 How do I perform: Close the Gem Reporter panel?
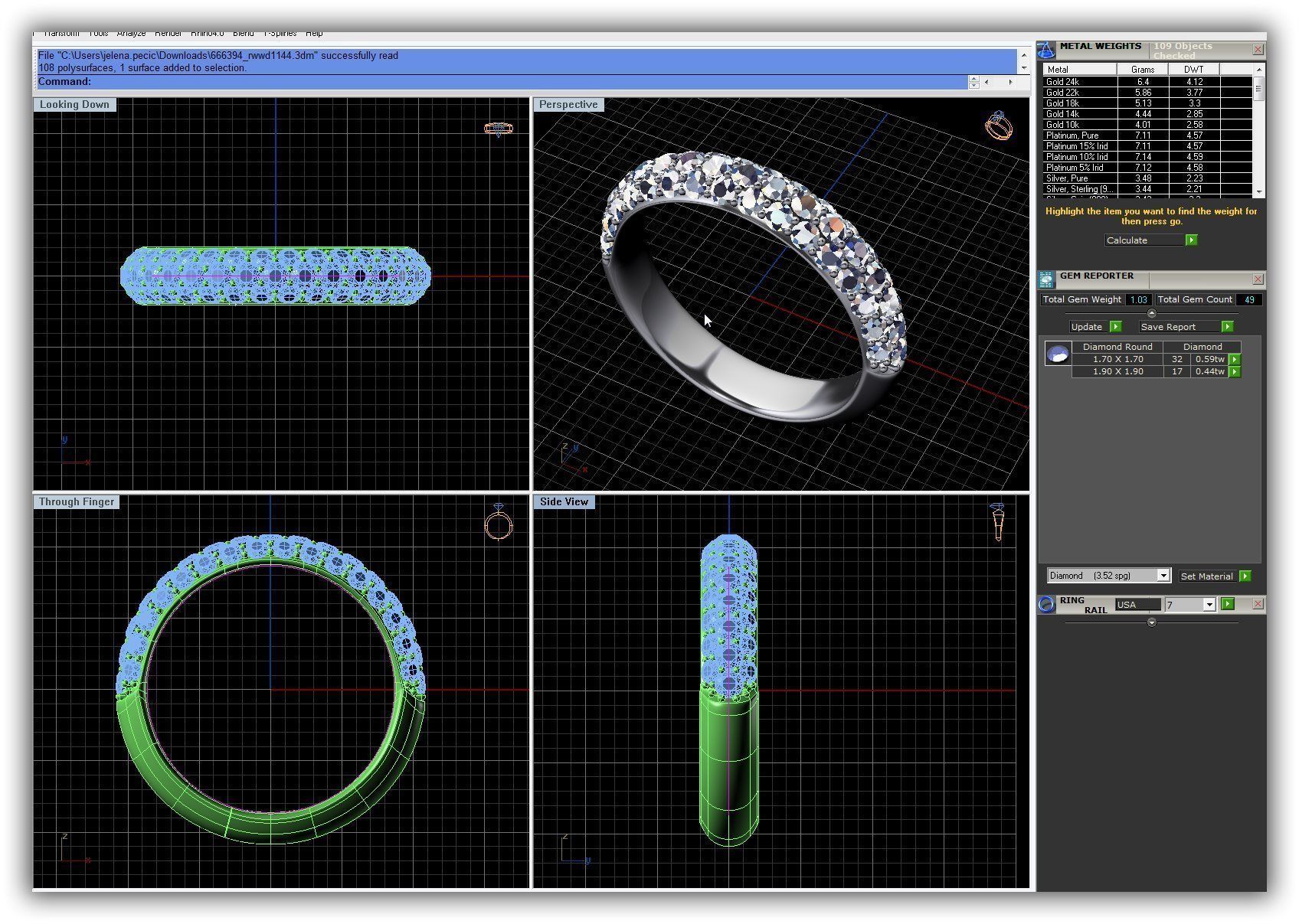tap(1258, 279)
